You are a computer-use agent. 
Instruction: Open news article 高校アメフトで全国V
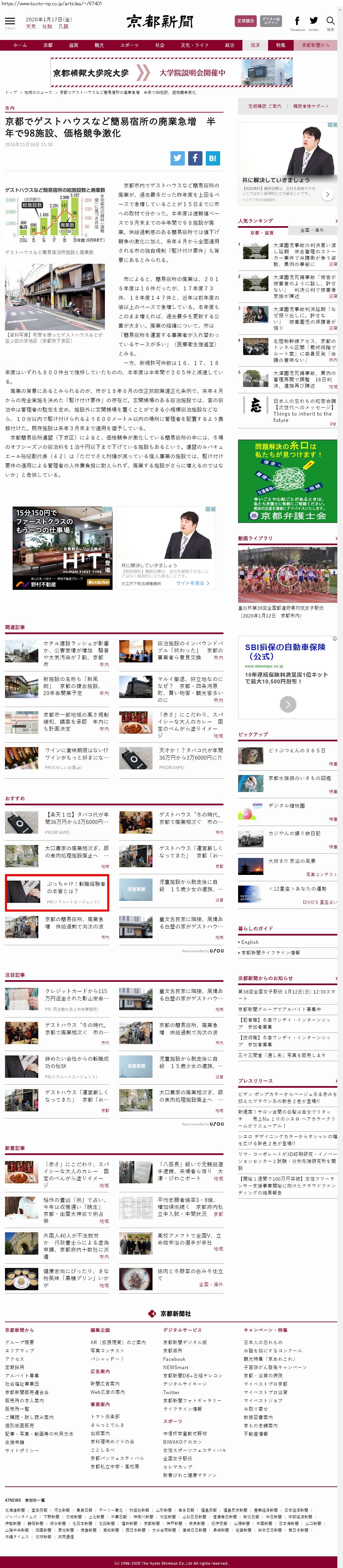click(190, 1239)
